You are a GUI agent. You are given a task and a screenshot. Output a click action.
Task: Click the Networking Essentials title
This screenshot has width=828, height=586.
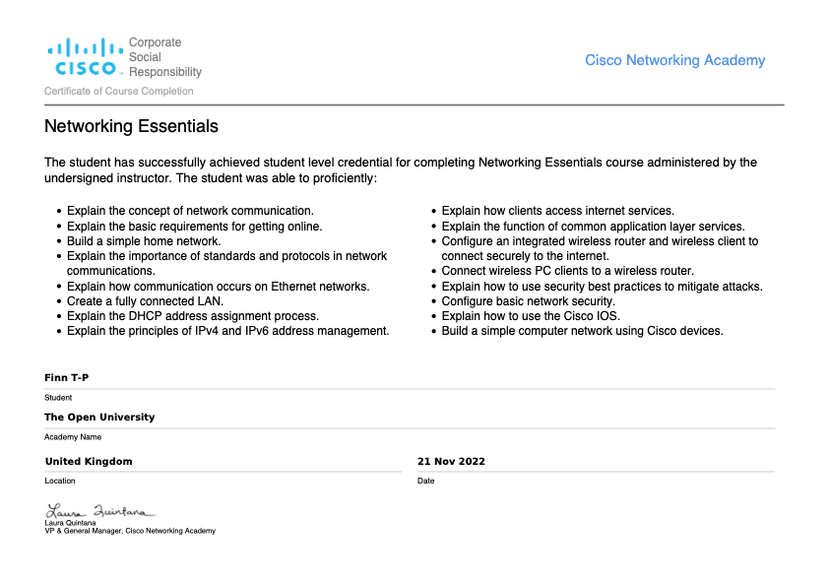(131, 127)
